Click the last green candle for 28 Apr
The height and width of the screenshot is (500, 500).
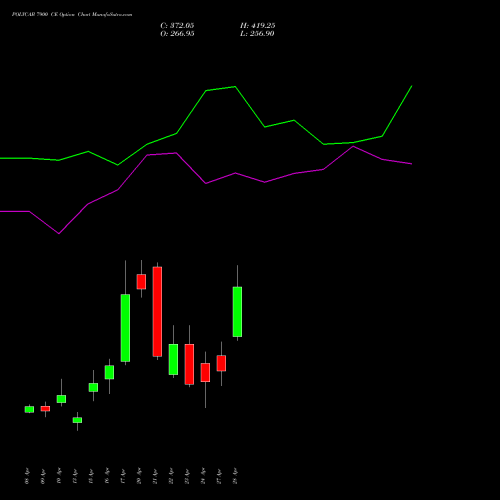click(x=237, y=312)
